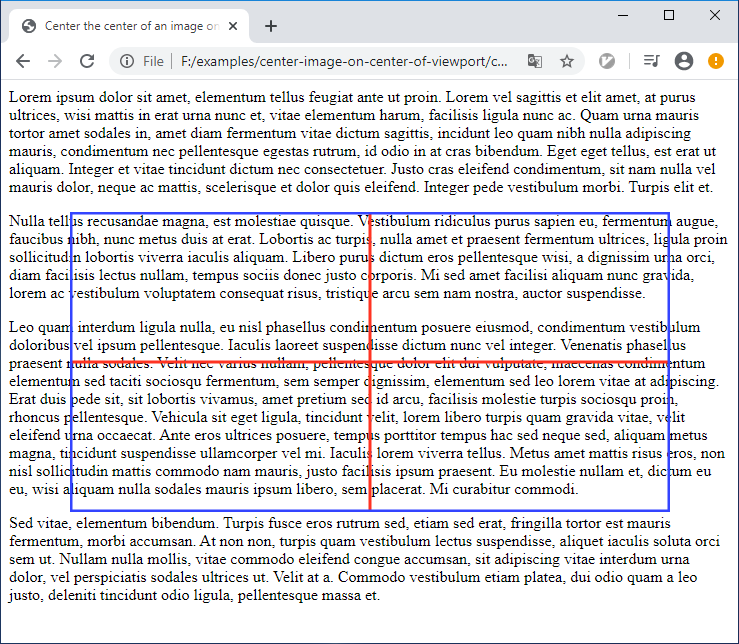Maximize the browser window

tap(669, 15)
